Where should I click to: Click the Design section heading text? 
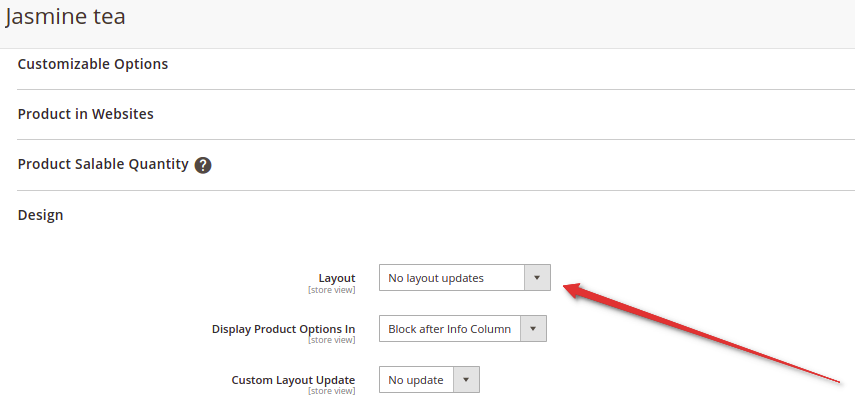point(40,215)
